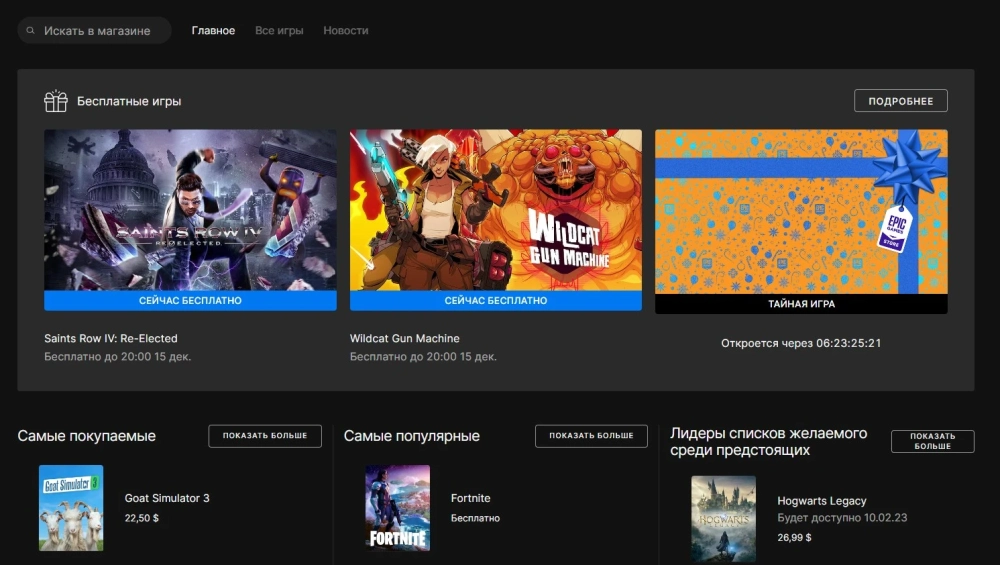This screenshot has height=565, width=1000.
Task: Click the gift box icon near Бесплатные игры
Action: [x=56, y=101]
